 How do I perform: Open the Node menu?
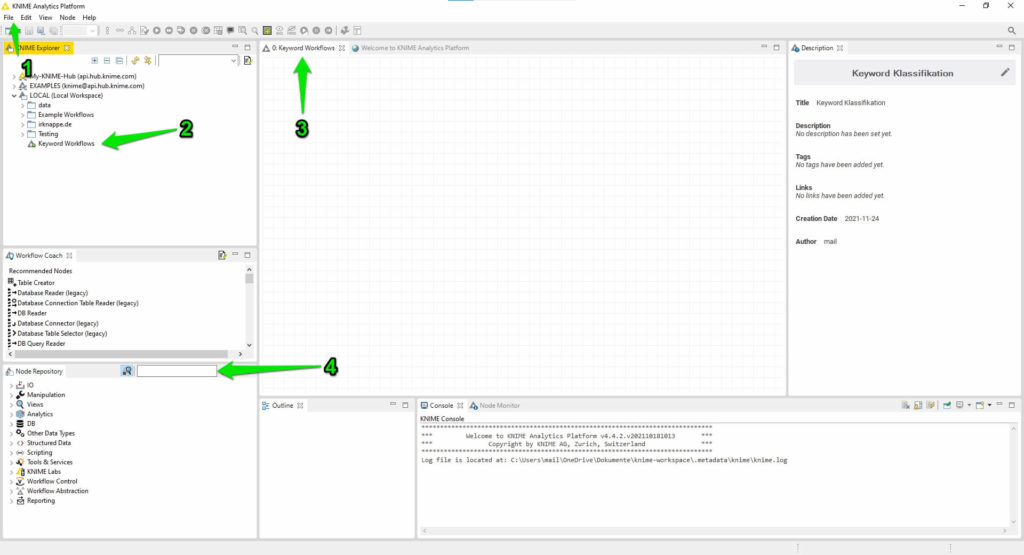coord(67,18)
